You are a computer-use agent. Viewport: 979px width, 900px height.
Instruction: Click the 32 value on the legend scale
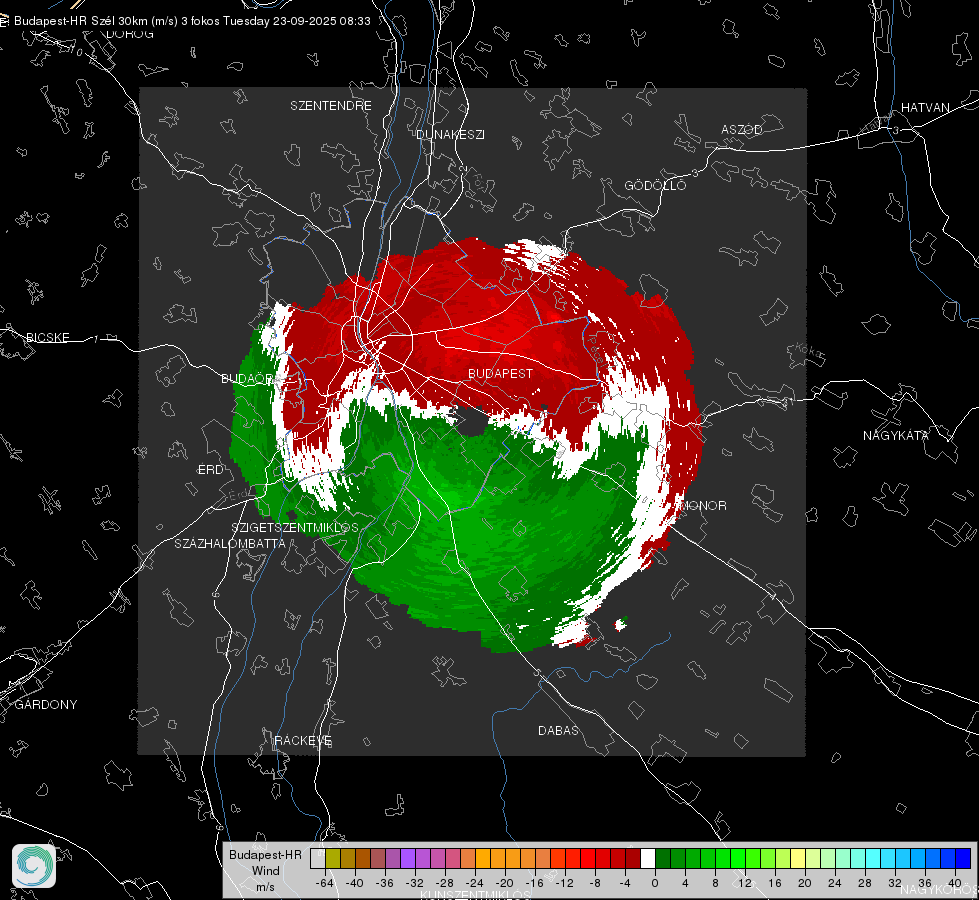point(895,883)
